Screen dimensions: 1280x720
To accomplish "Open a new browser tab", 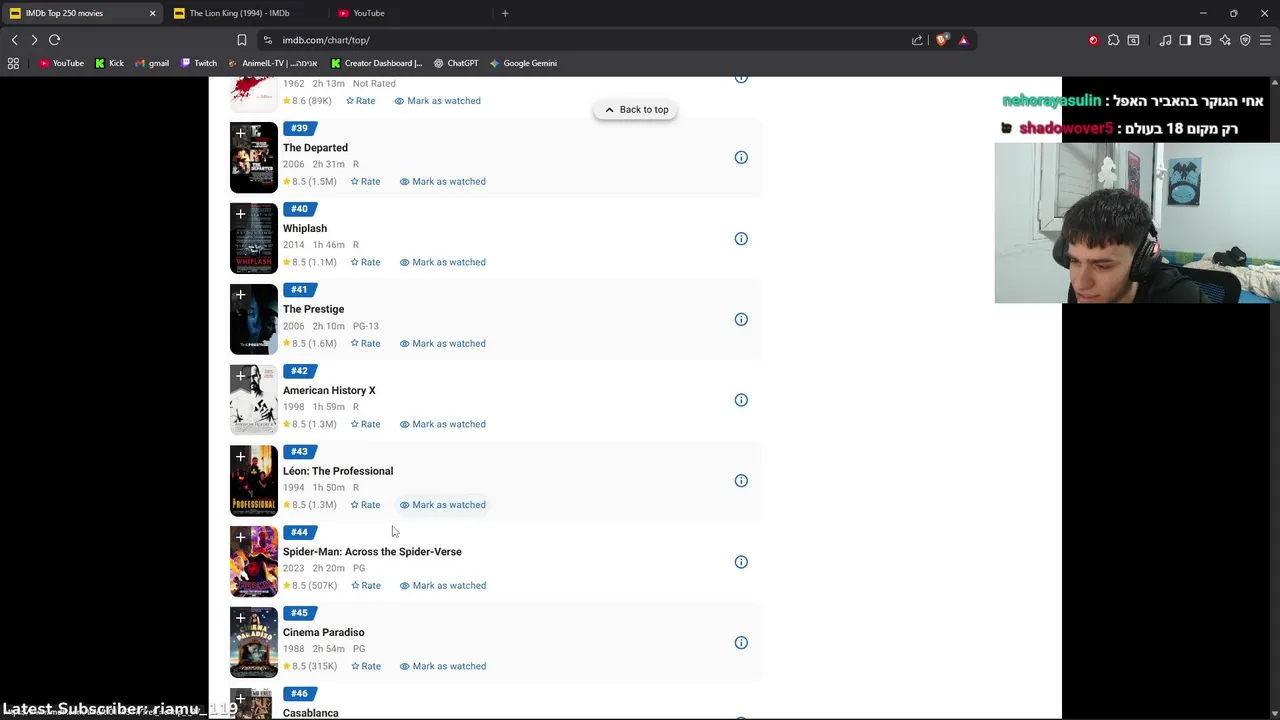I will [x=505, y=13].
